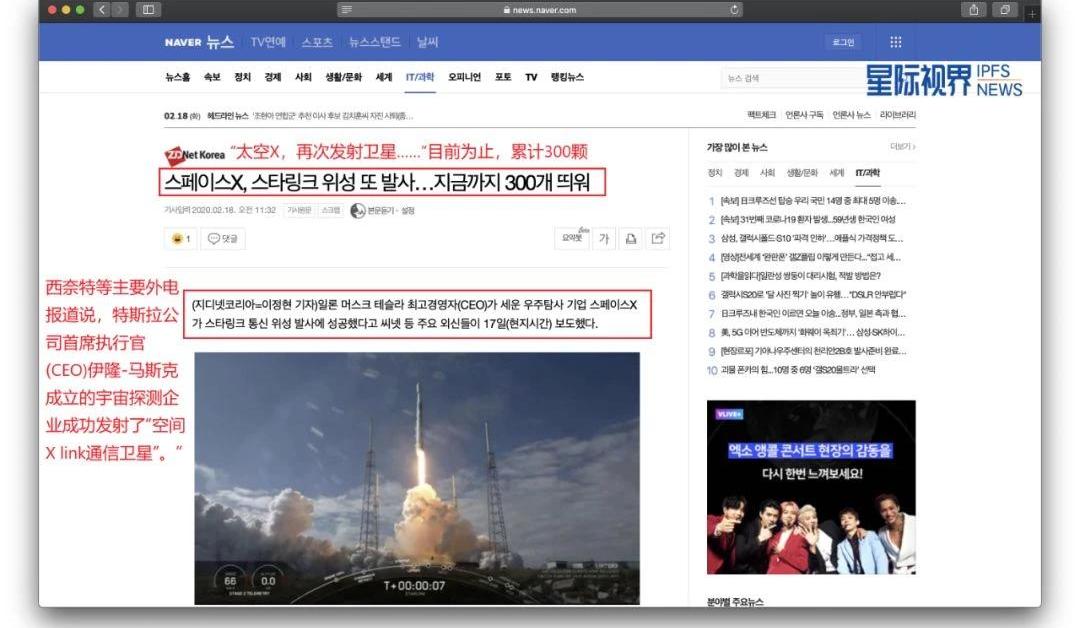Switch to 세계 tab in most-viewed news
The width and height of the screenshot is (1080, 628).
(836, 173)
